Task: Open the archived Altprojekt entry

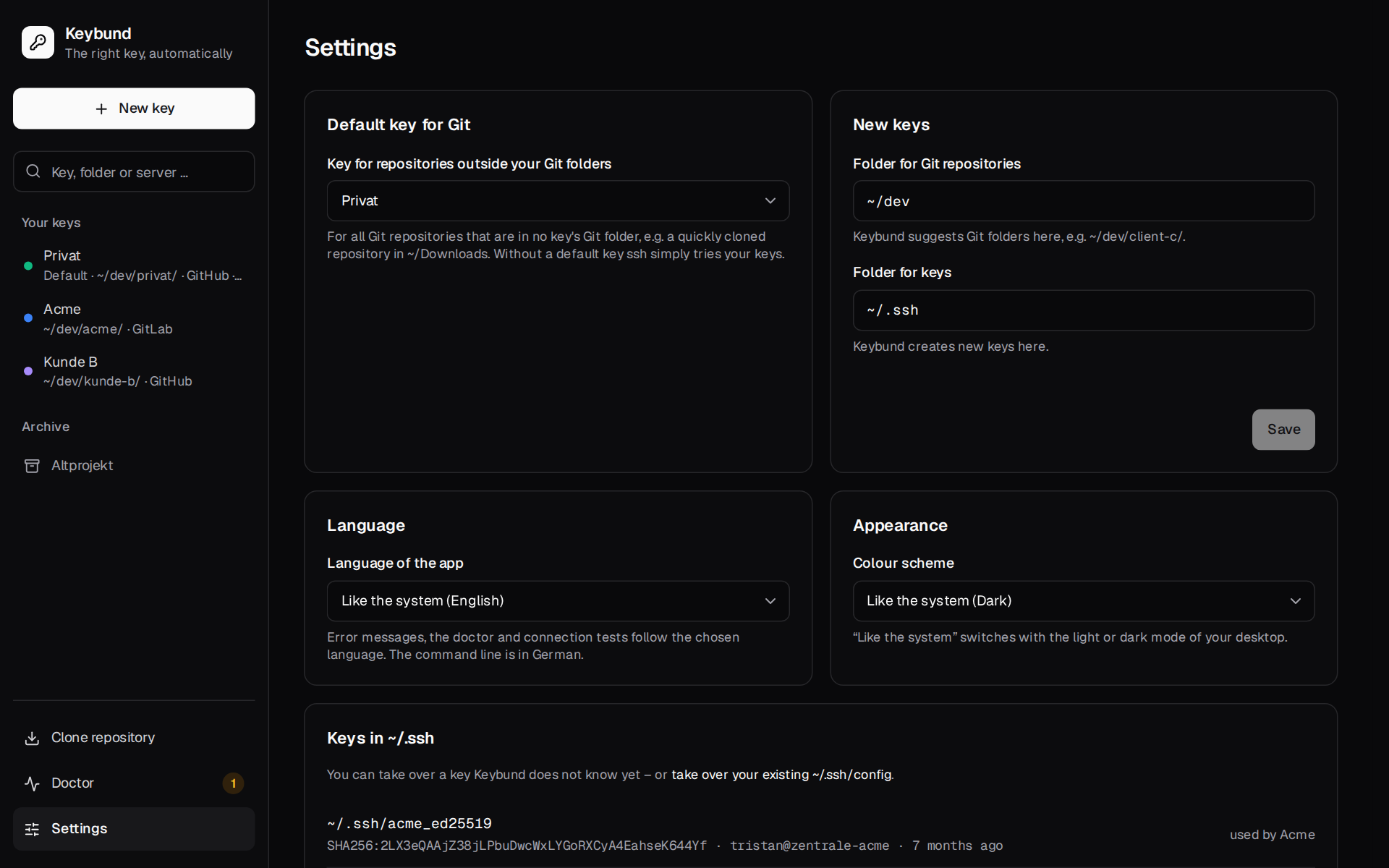Action: [134, 466]
